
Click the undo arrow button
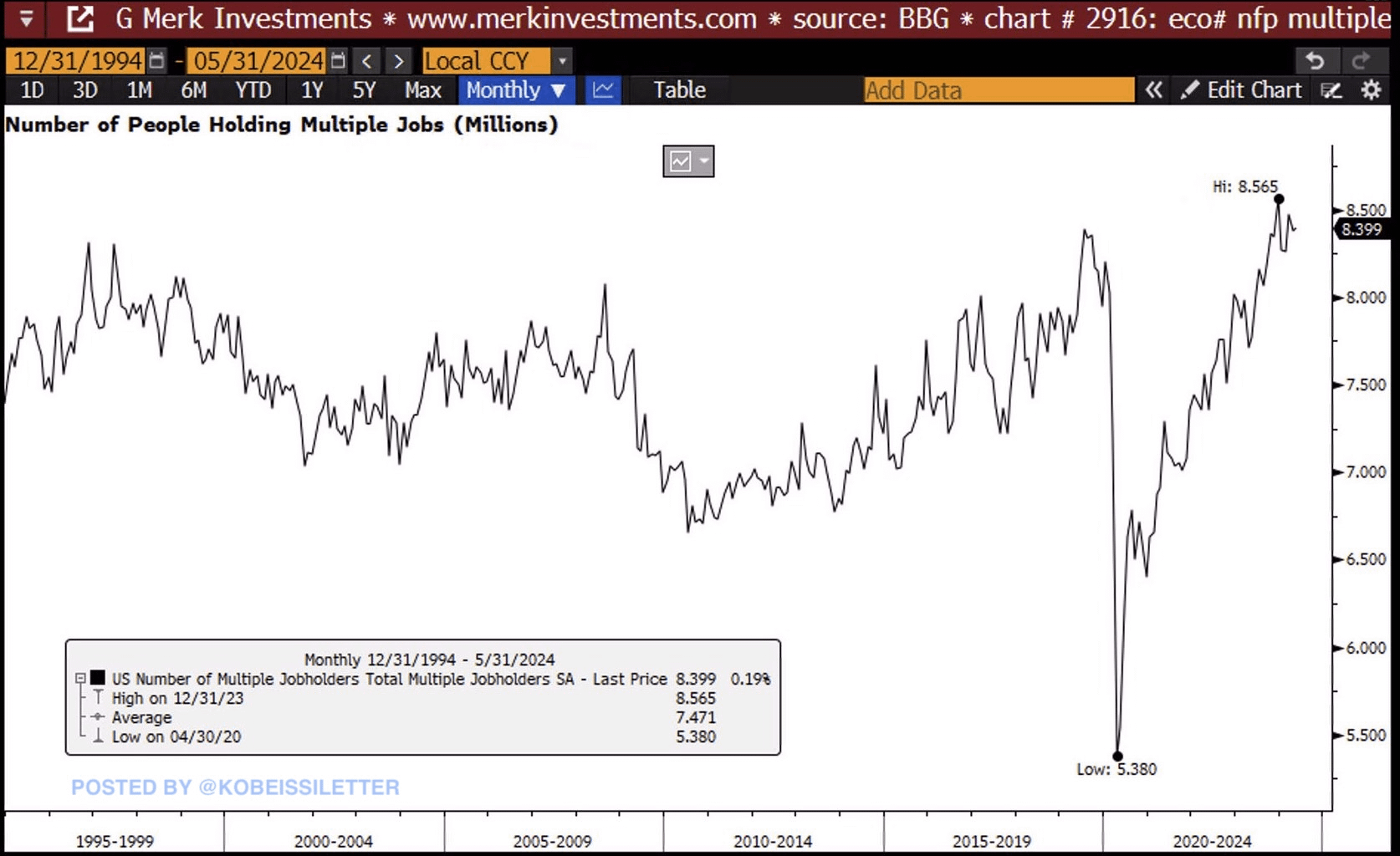[x=1315, y=61]
